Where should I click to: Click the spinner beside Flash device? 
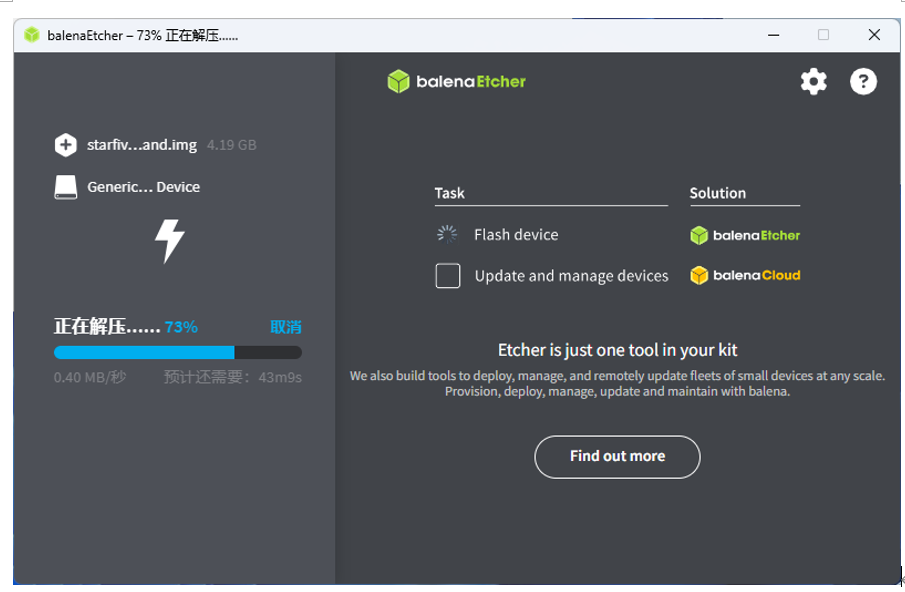pyautogui.click(x=447, y=234)
